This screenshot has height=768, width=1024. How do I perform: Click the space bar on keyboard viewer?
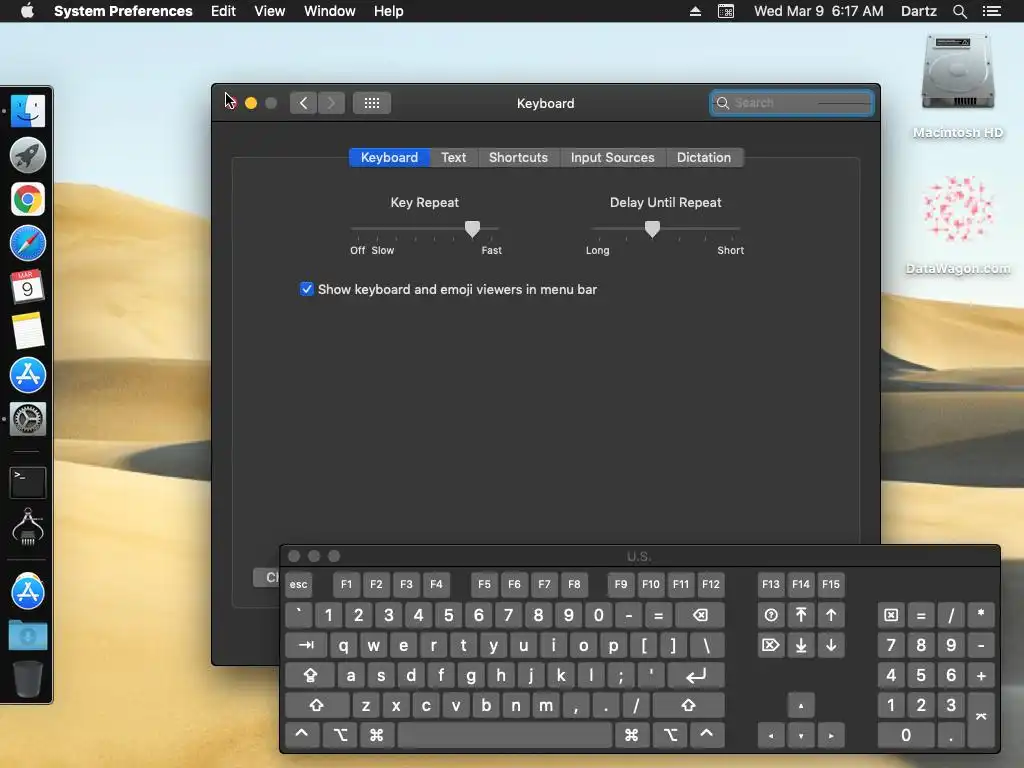click(505, 735)
